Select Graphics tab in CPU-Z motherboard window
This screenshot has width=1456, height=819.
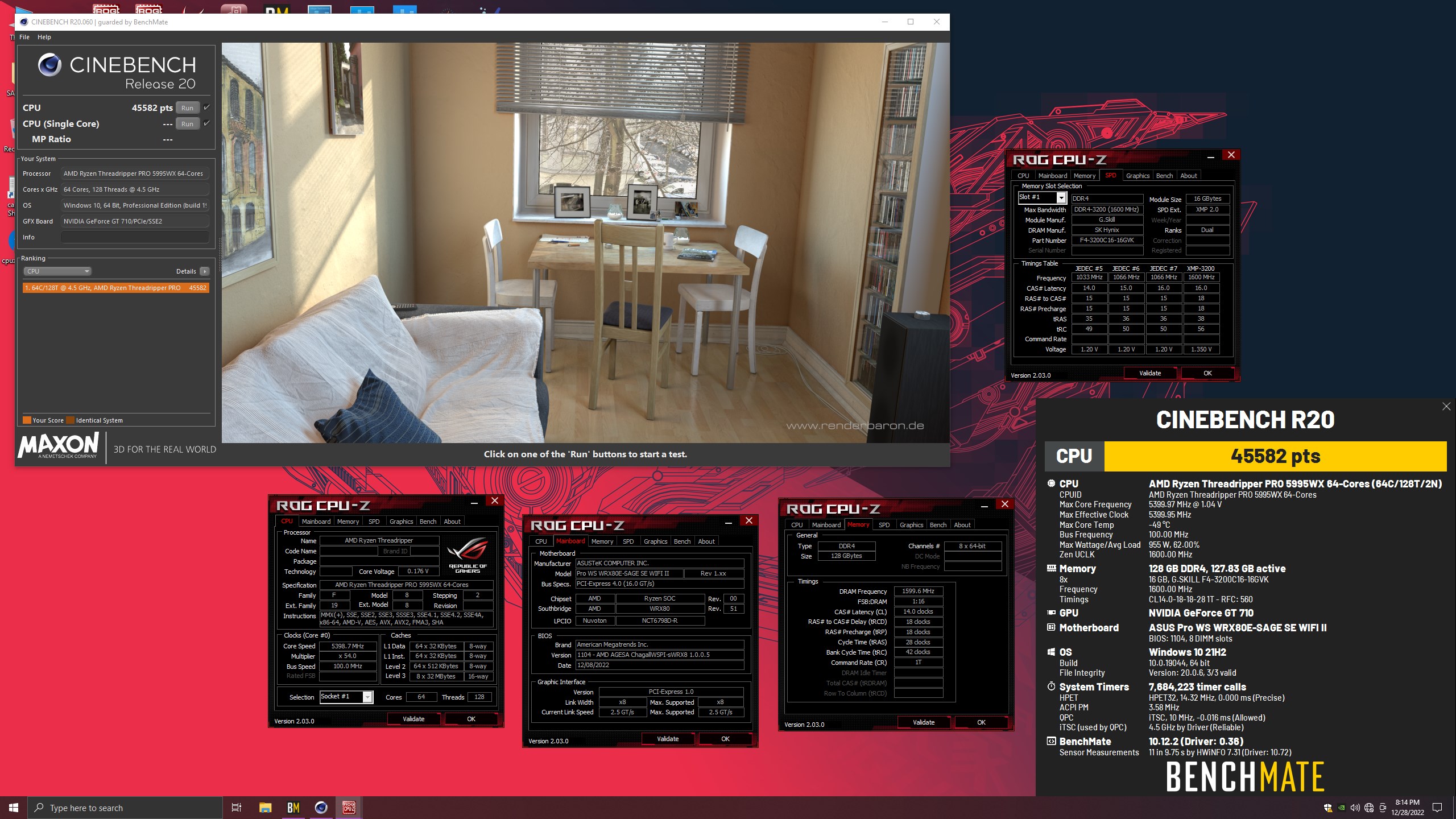655,541
